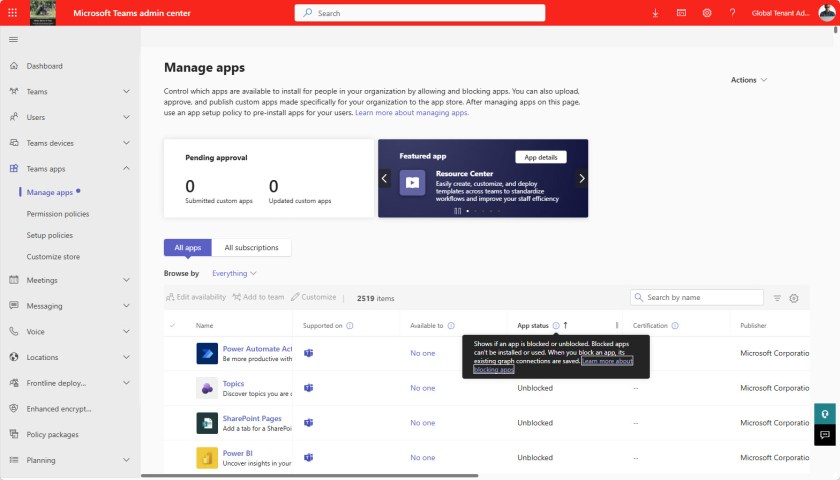Show next featured app slide
Screen dimensions: 840x480
[x=582, y=178]
